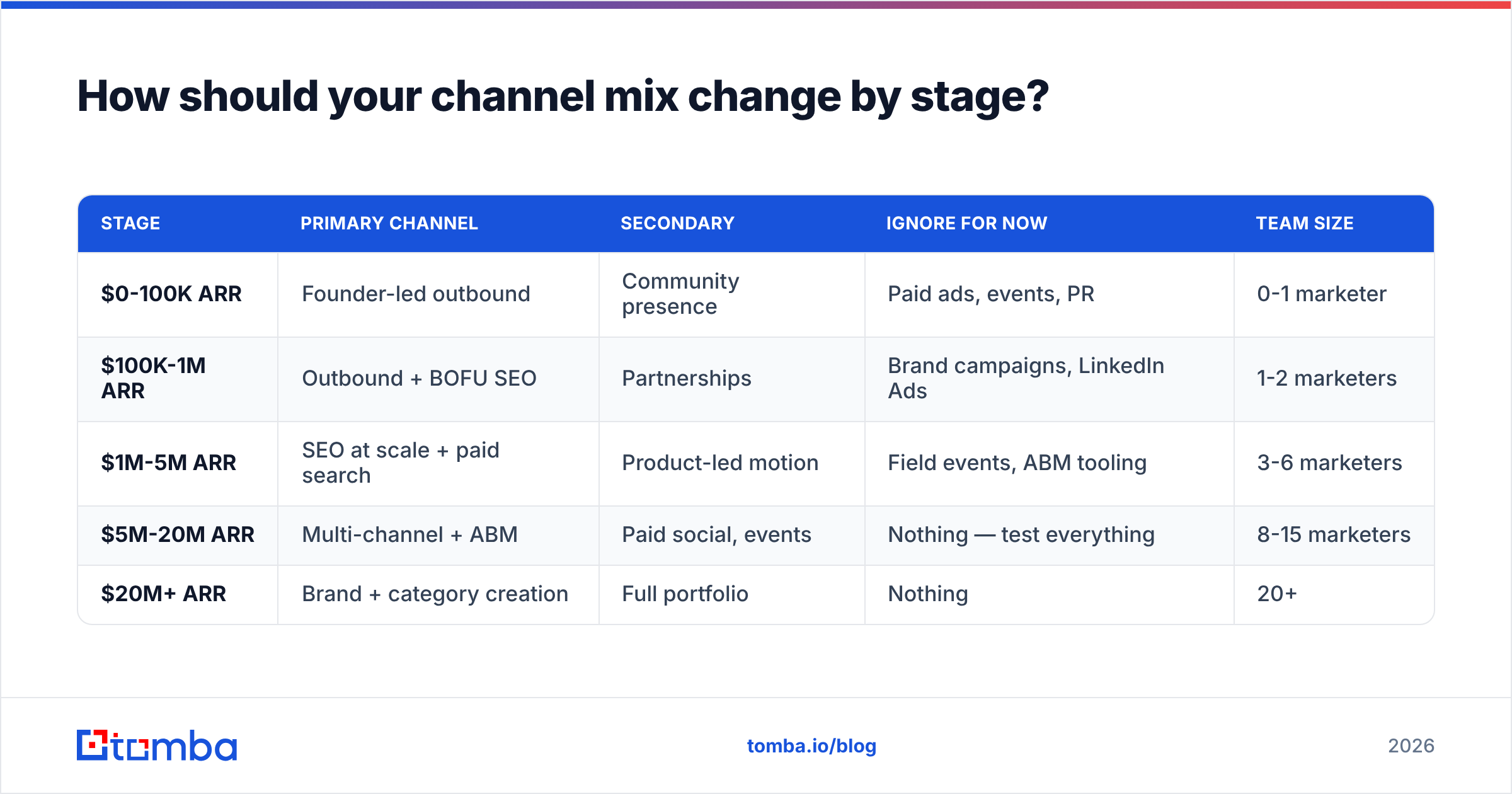The width and height of the screenshot is (1512, 794).
Task: Click the 1-2 marketers cell
Action: tap(1334, 379)
